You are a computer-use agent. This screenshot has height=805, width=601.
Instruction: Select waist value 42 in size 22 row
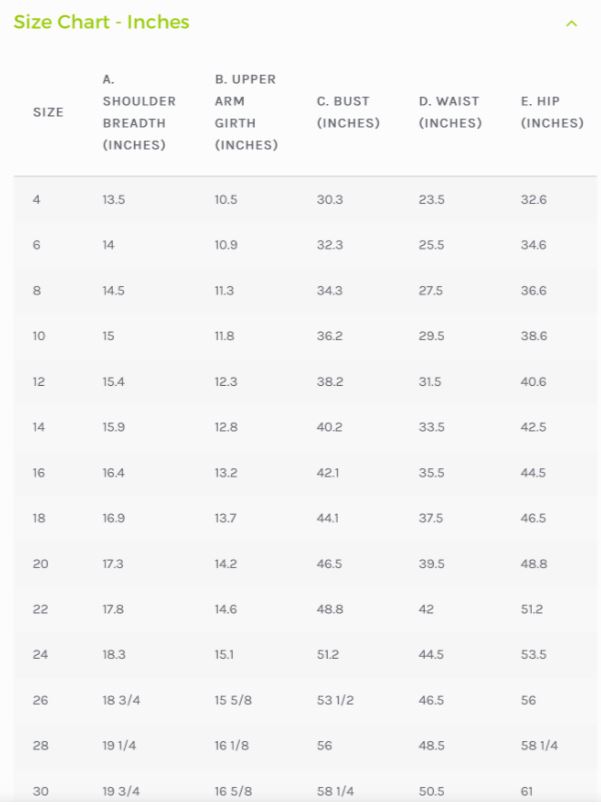426,609
